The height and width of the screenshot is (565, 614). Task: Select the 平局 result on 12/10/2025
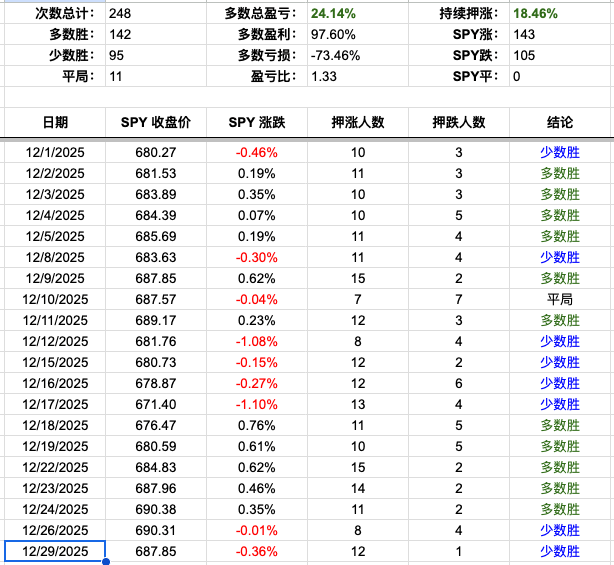[562, 300]
